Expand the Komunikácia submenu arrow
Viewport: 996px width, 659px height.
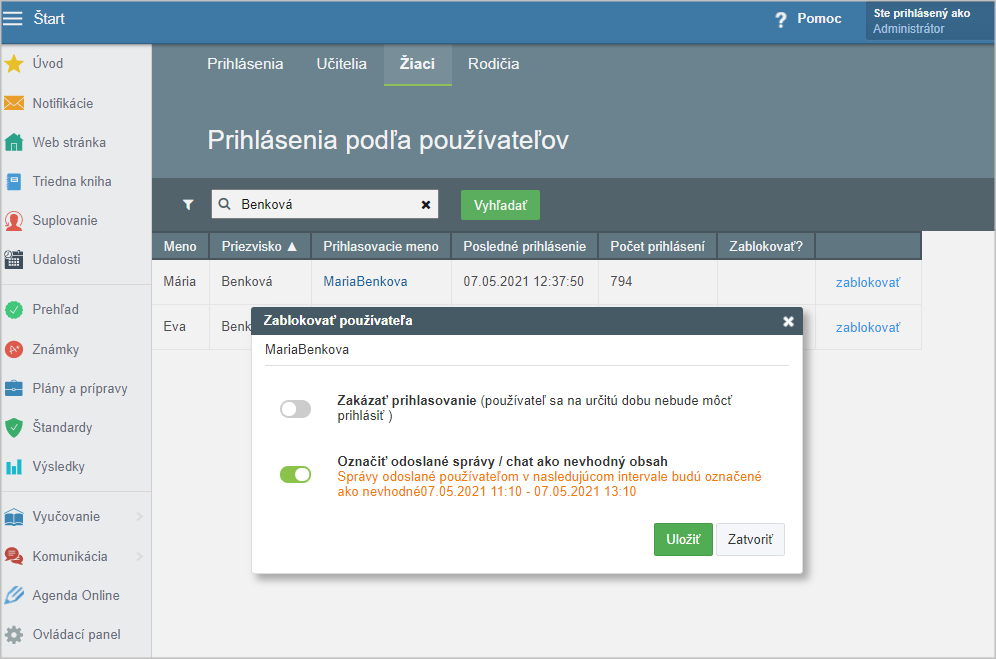click(x=139, y=557)
